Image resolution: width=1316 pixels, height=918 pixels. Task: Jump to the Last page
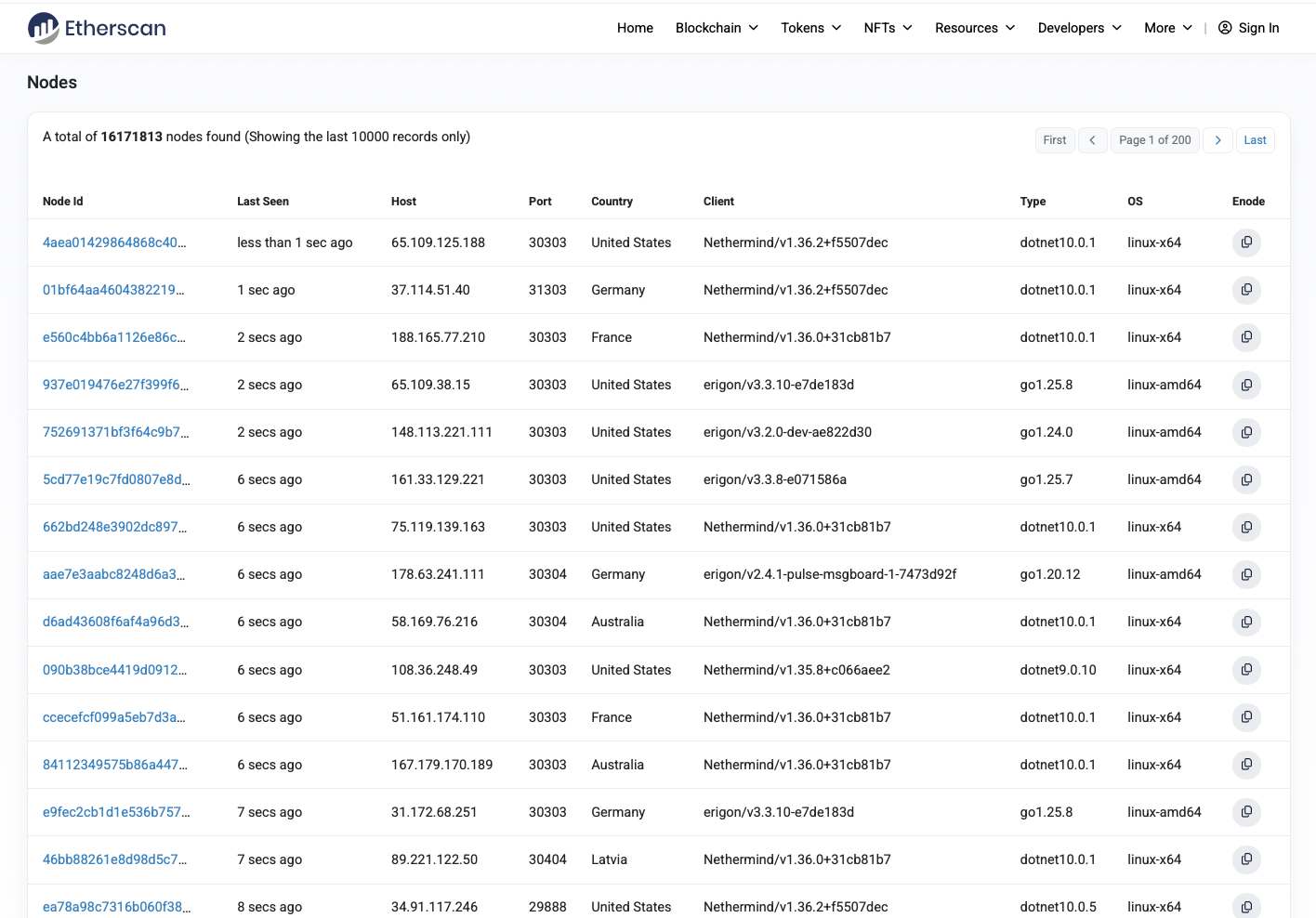click(x=1255, y=140)
